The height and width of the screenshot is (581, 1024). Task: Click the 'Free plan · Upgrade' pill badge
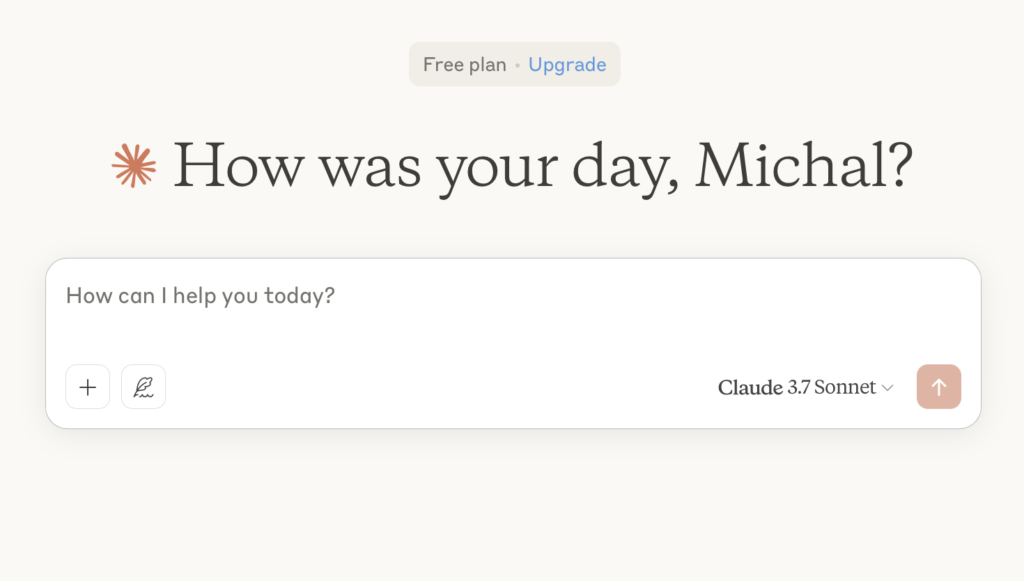coord(515,65)
